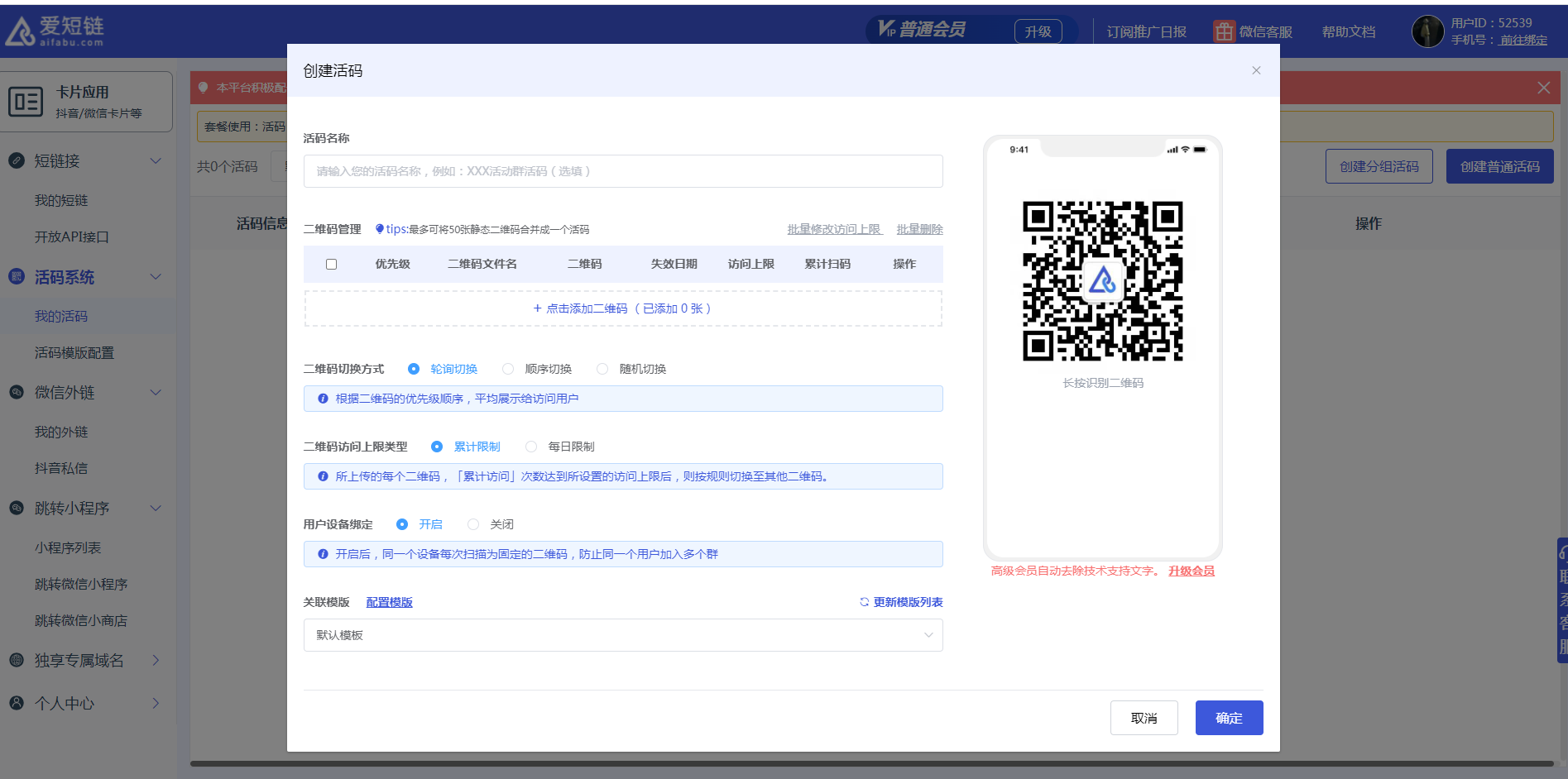Click the 升级会员 link under preview

(x=1191, y=571)
